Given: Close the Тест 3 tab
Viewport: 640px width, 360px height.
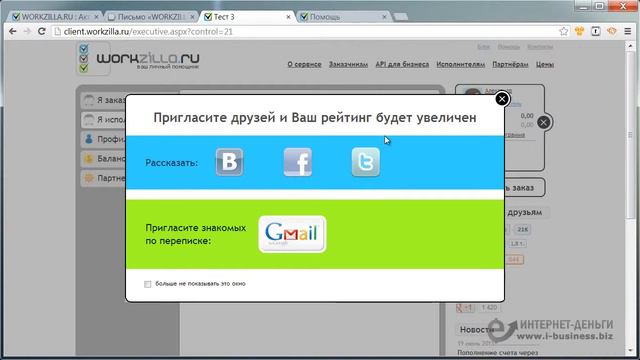Looking at the screenshot, I should coord(288,17).
